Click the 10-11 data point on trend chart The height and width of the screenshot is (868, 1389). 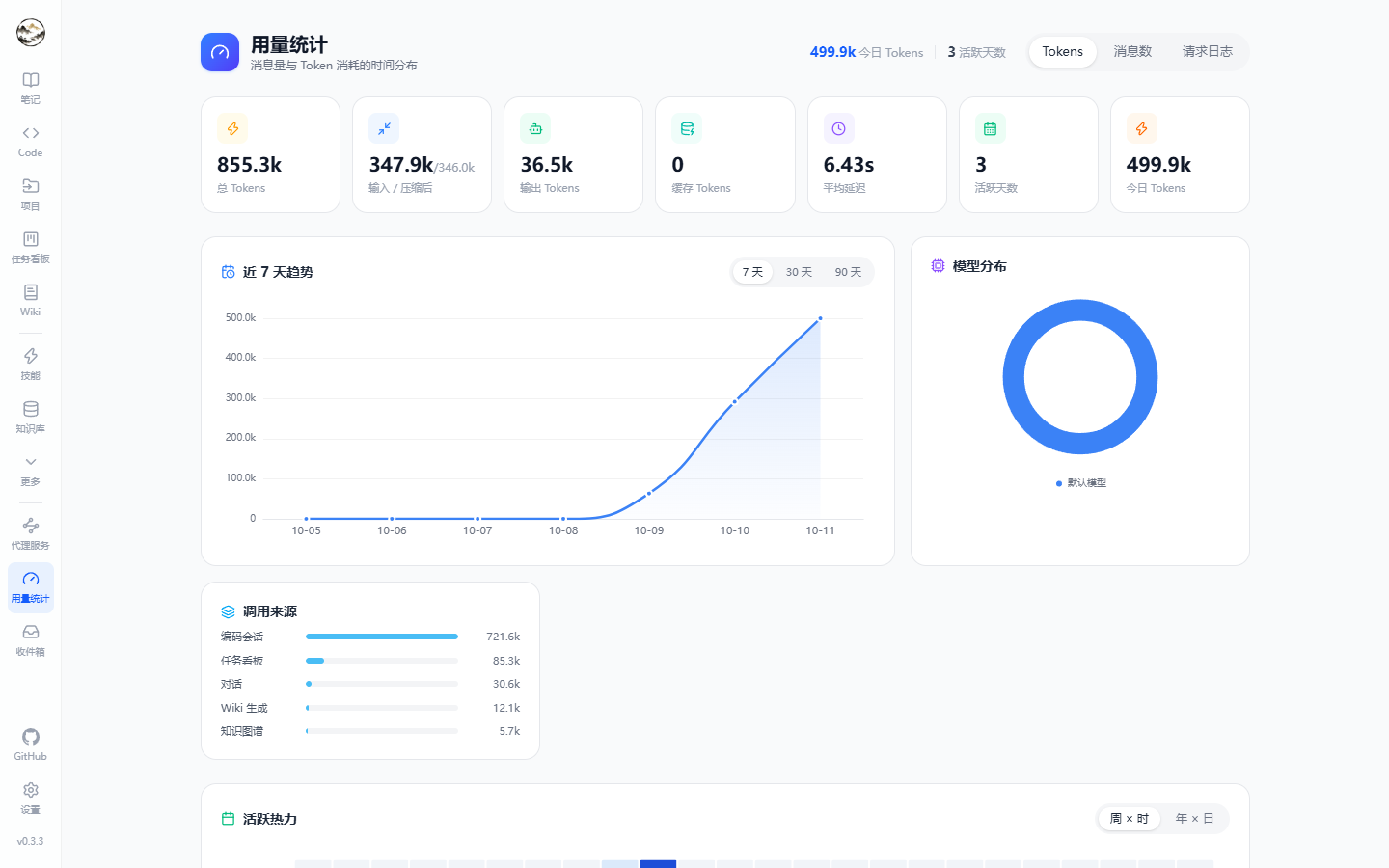[x=820, y=318]
